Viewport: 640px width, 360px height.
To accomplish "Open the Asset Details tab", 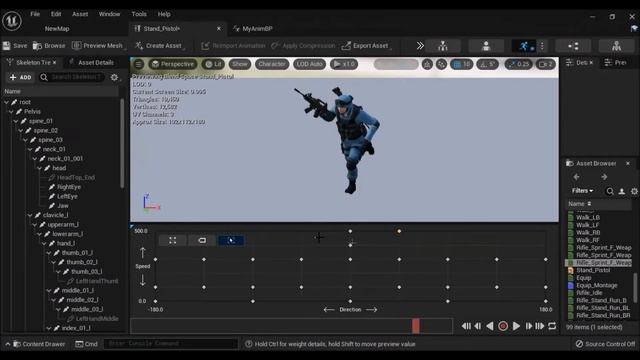I will [x=92, y=62].
